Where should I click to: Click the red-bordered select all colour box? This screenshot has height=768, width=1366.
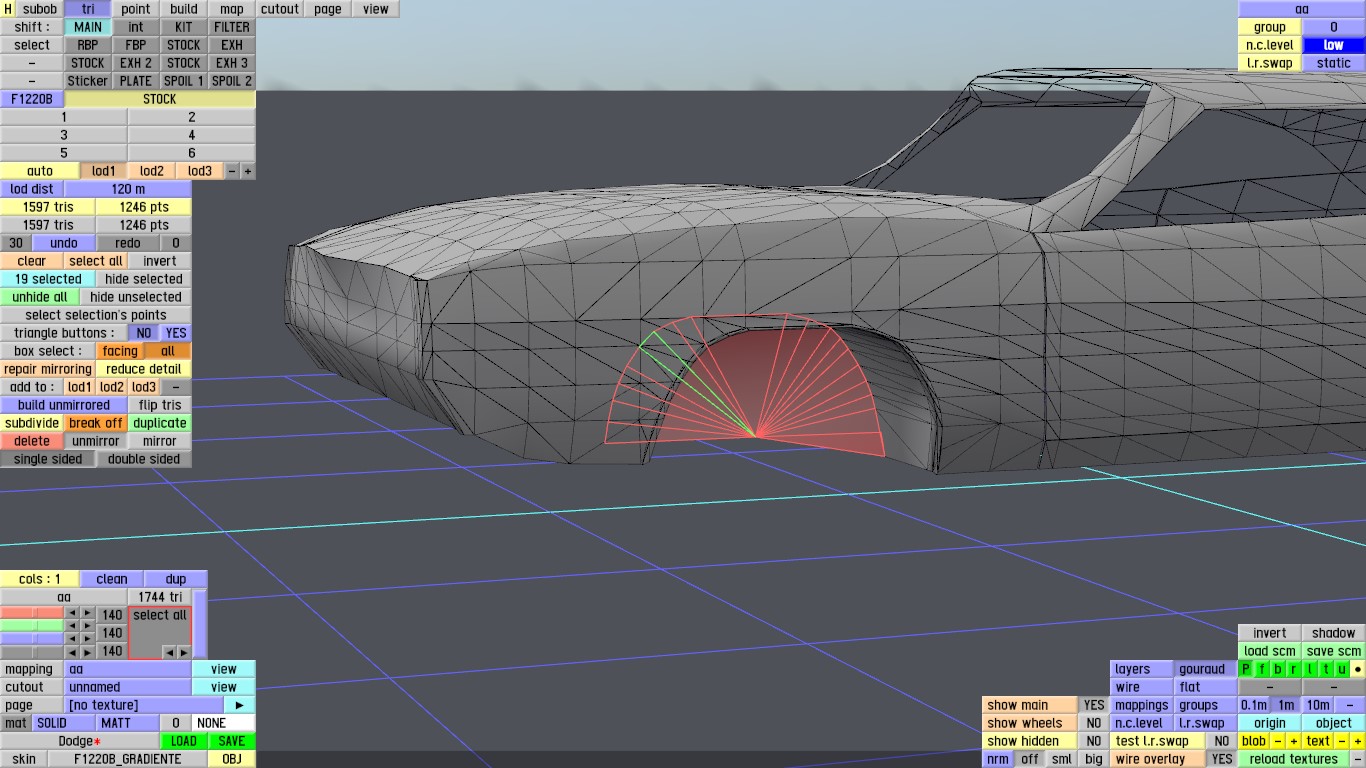coord(160,632)
